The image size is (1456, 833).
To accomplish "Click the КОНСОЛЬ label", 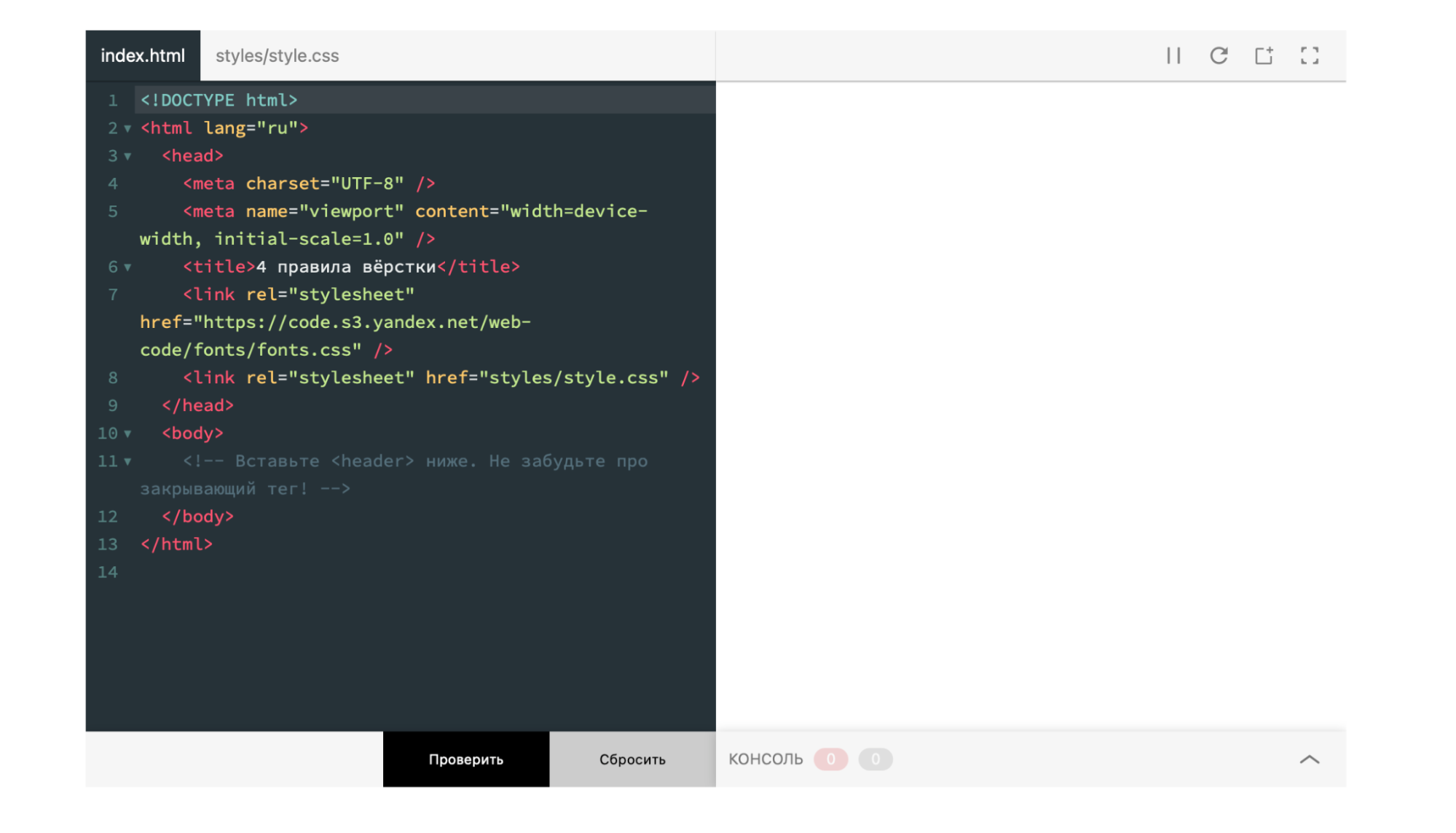I will coord(766,759).
